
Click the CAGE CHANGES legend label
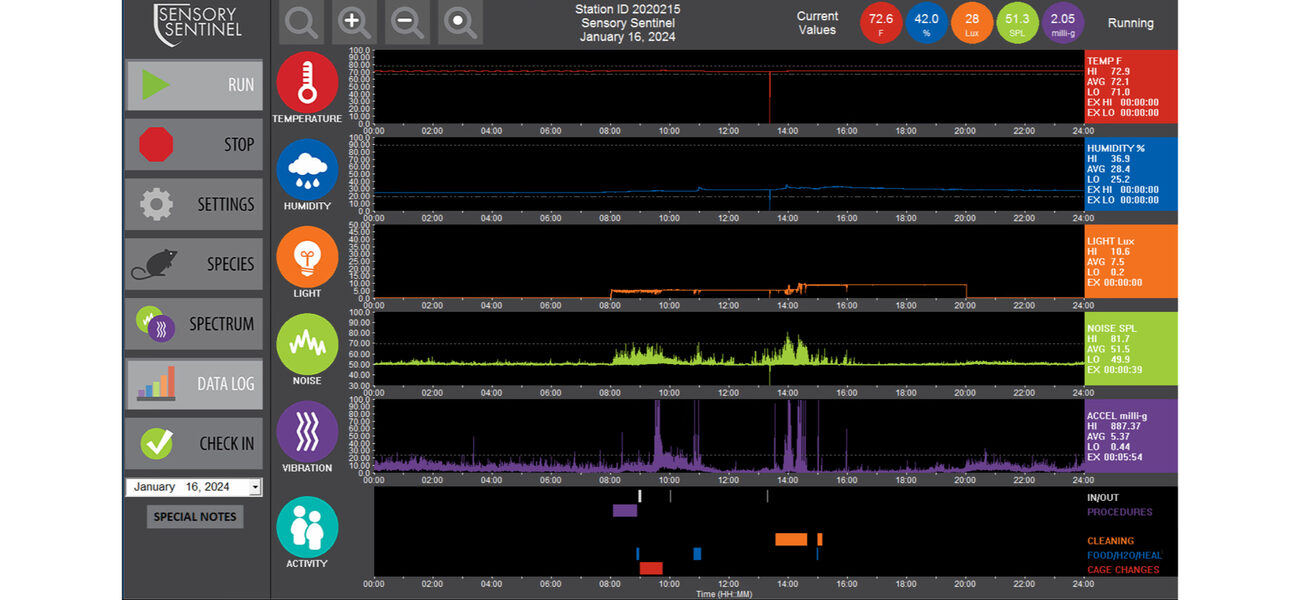pos(1124,570)
